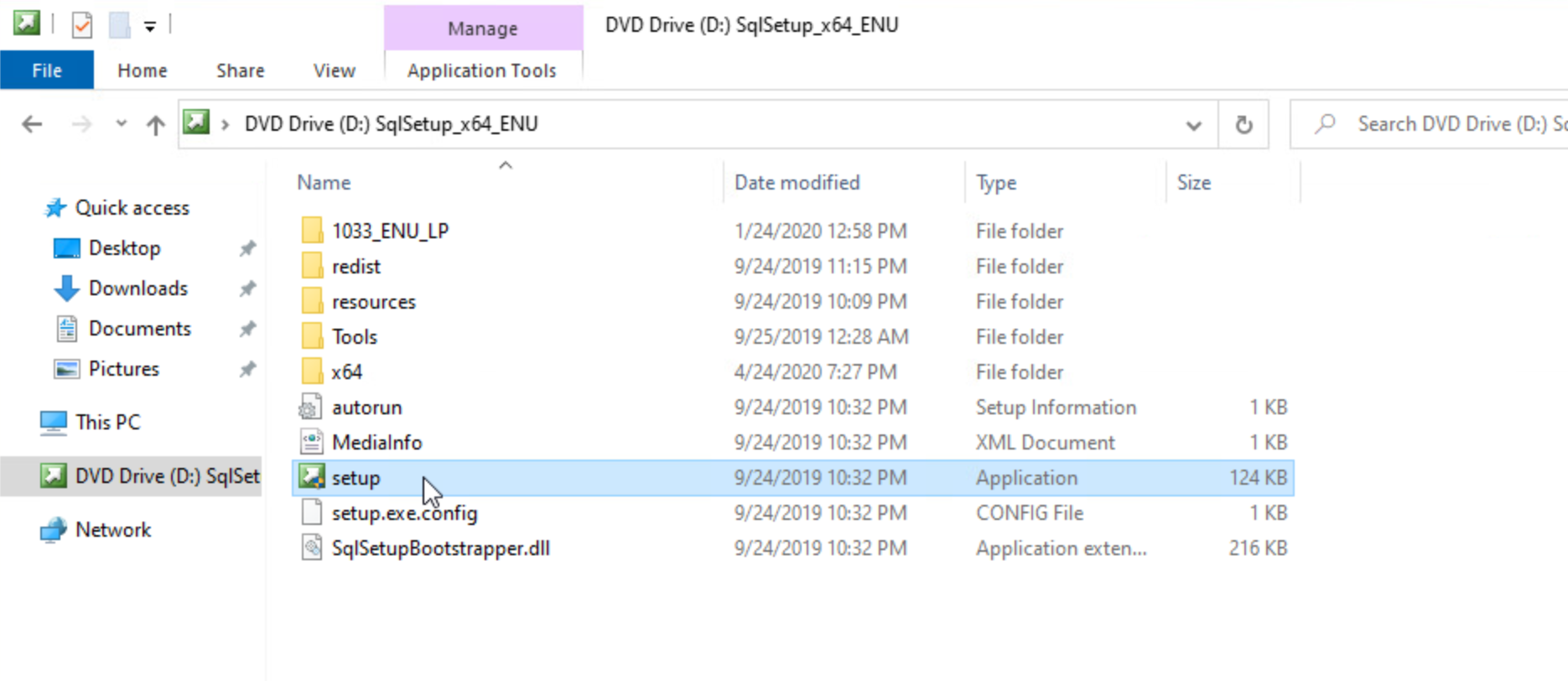The width and height of the screenshot is (1568, 681).
Task: Select the Tools folder icon
Action: coord(312,335)
